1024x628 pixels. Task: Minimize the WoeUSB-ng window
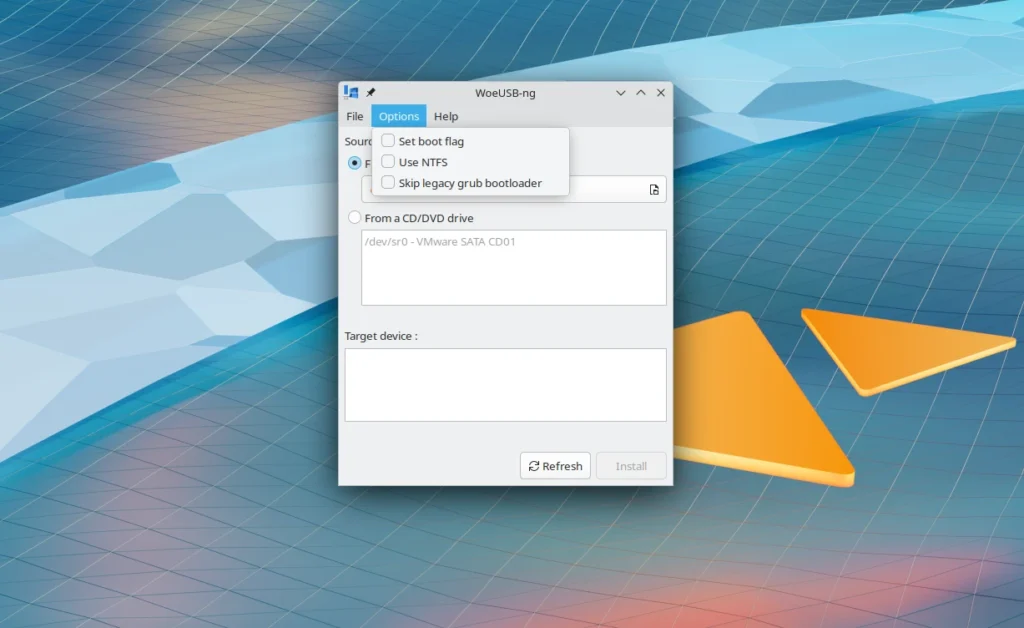point(621,92)
